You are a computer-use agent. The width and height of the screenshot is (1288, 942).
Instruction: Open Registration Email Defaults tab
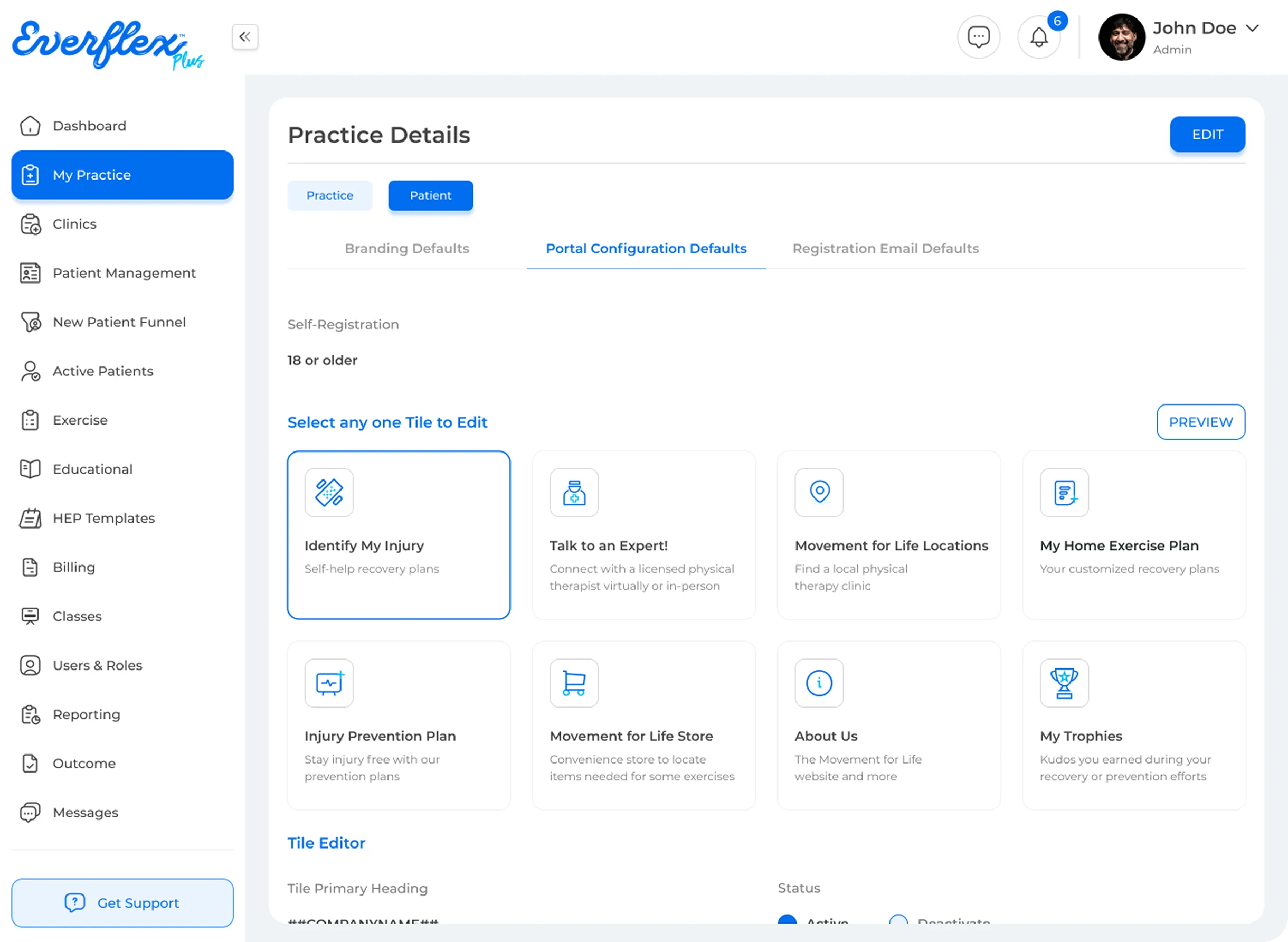(x=885, y=249)
